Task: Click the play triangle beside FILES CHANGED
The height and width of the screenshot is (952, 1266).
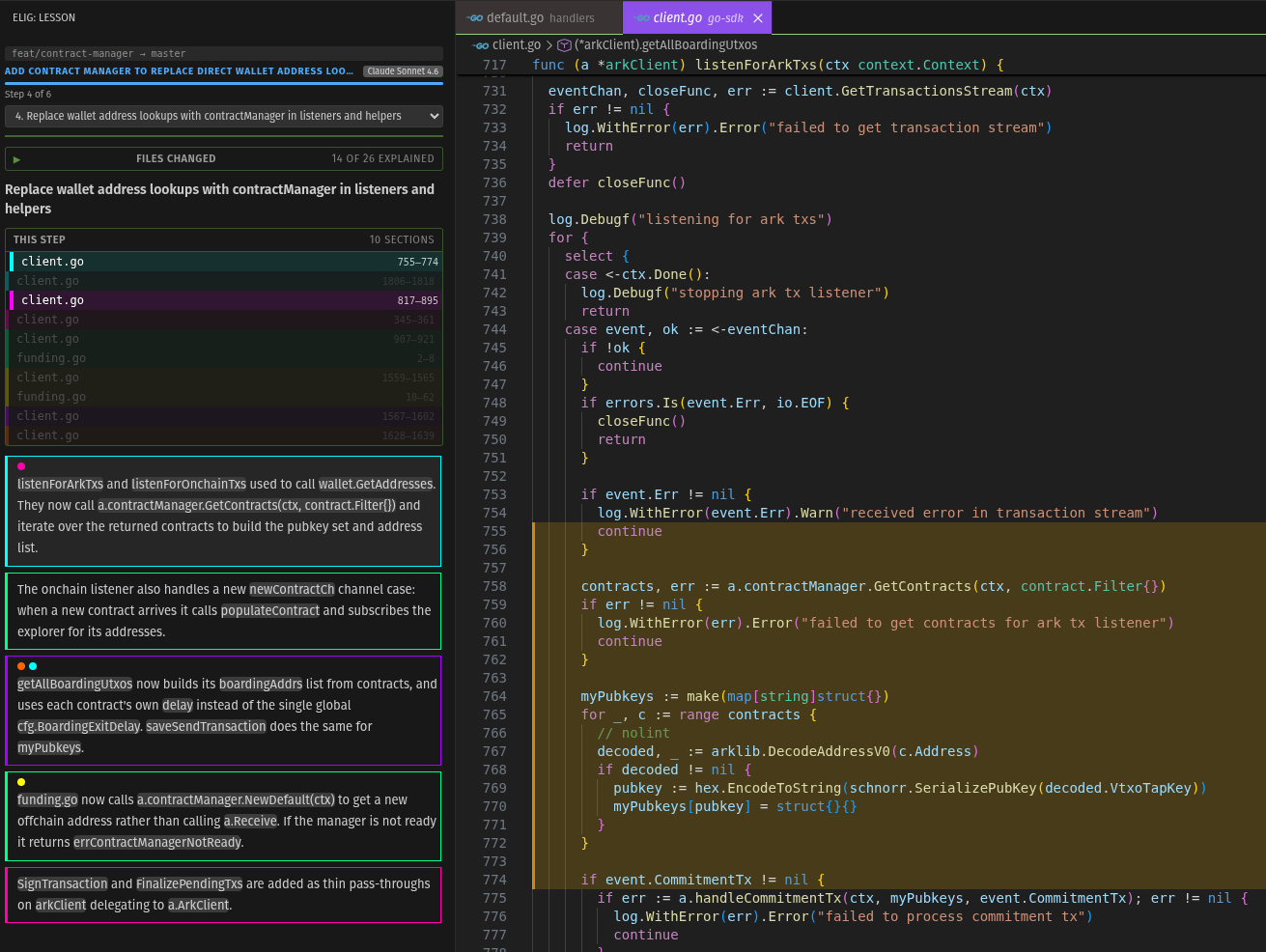Action: tap(16, 158)
